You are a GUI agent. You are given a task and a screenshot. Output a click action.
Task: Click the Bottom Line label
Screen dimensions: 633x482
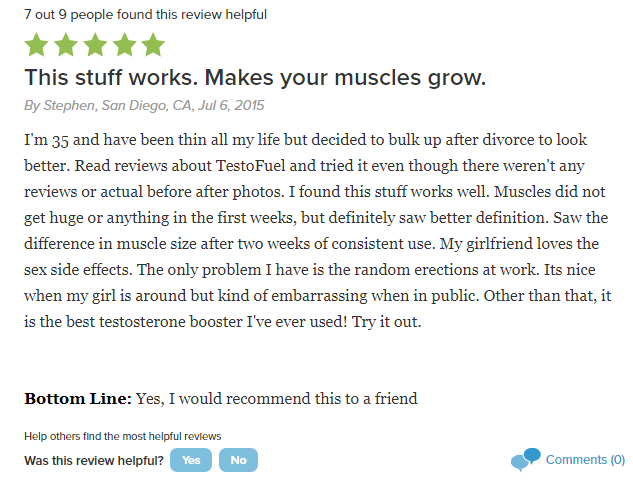click(x=78, y=398)
